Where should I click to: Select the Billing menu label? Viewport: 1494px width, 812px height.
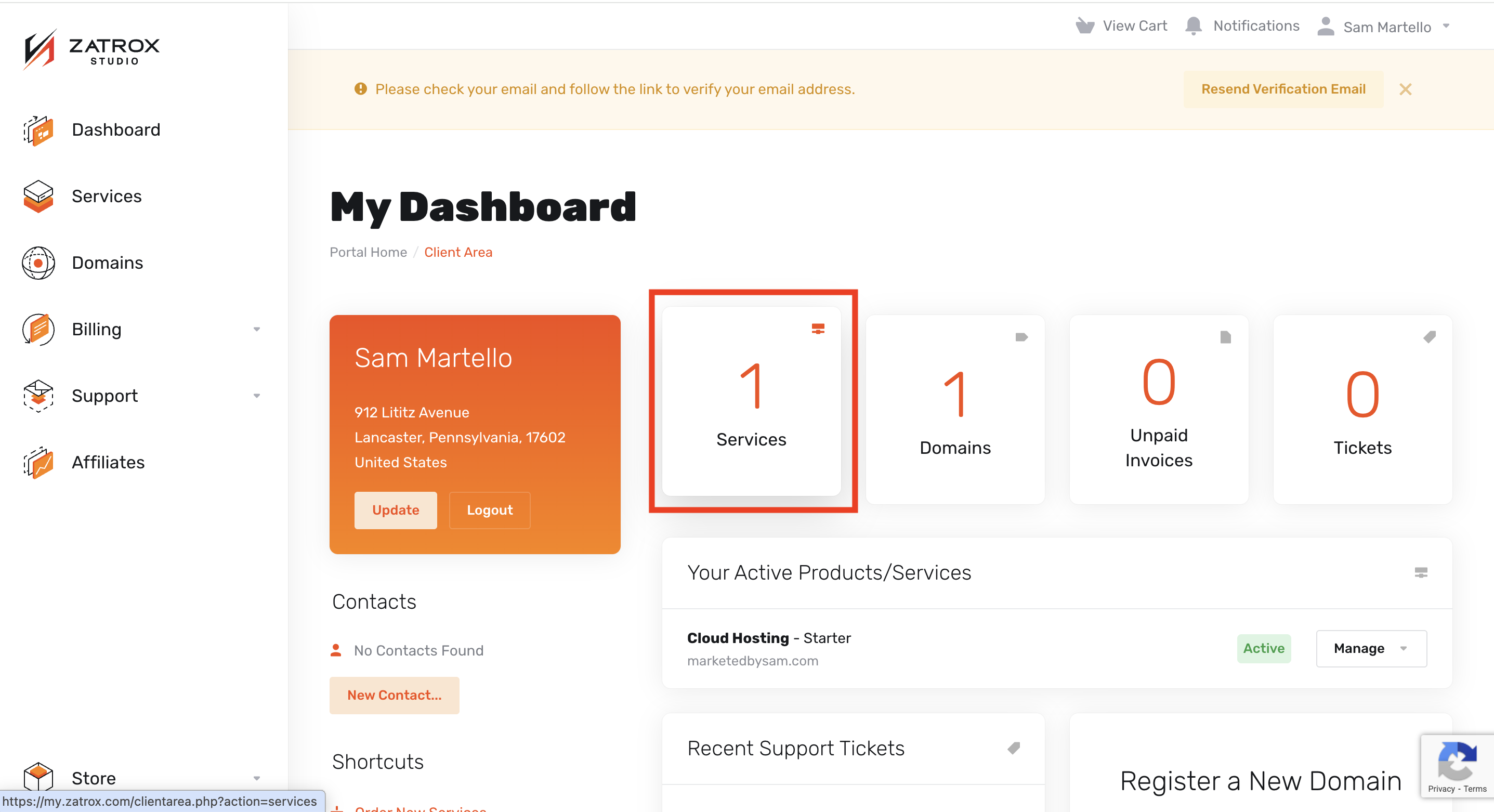[x=96, y=330]
